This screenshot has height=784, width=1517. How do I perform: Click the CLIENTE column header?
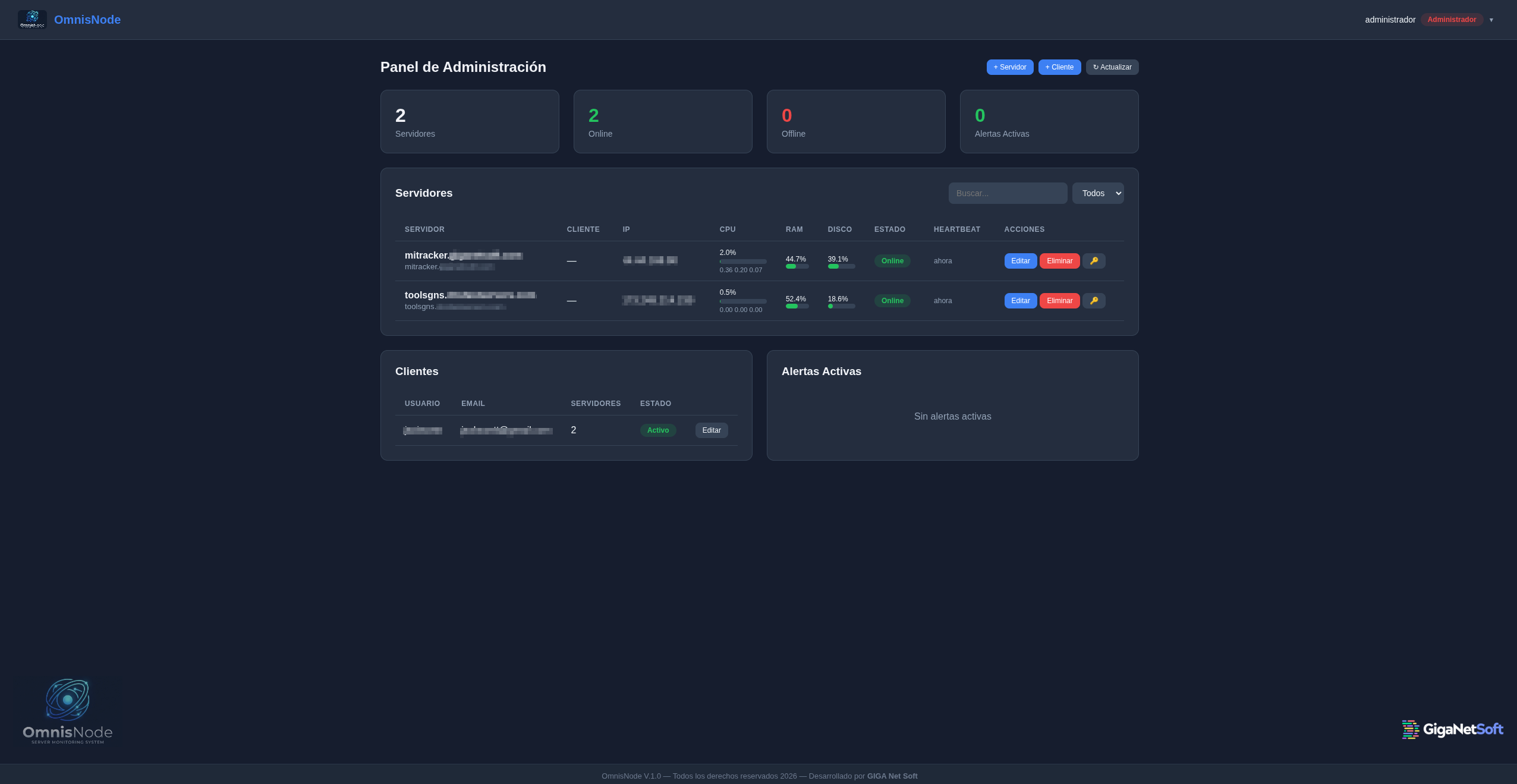[x=583, y=229]
